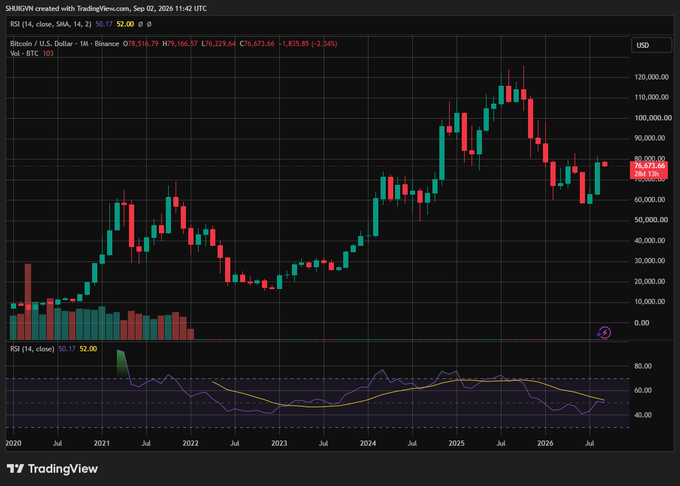The width and height of the screenshot is (680, 486).
Task: Click the 28d 13h countdown under the current price
Action: pos(647,174)
